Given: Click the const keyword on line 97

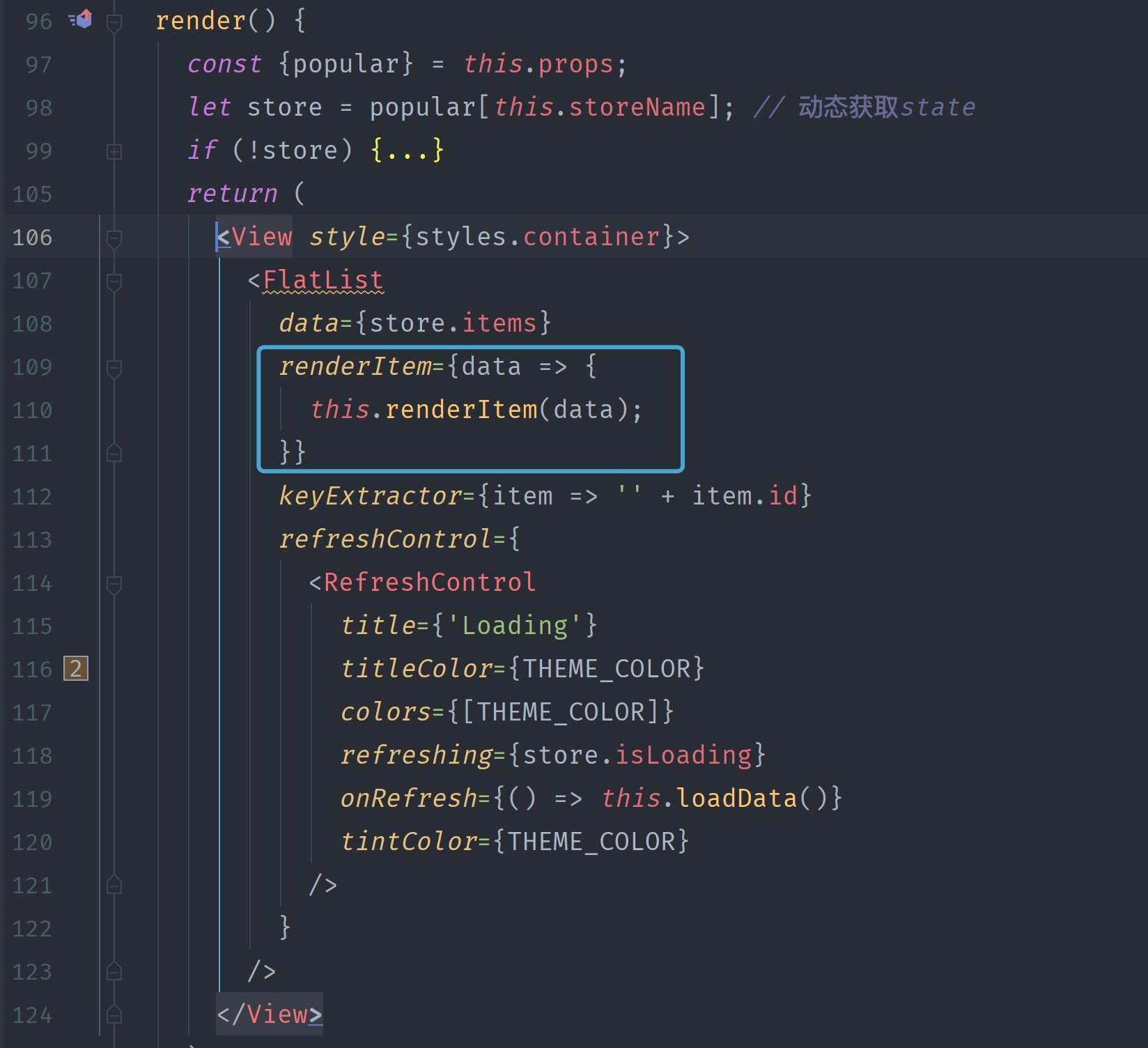Looking at the screenshot, I should pyautogui.click(x=225, y=64).
